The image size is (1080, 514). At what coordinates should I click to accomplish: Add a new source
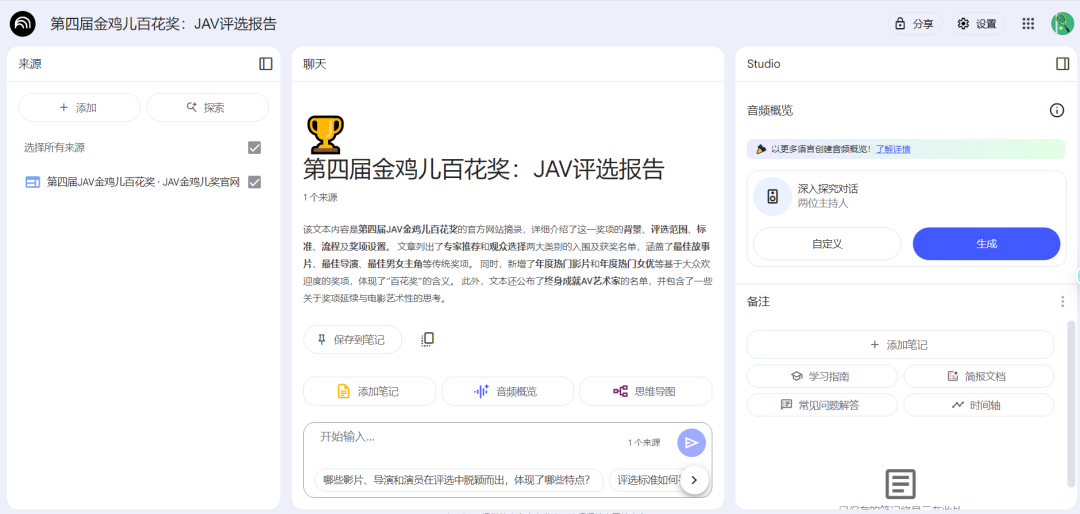click(79, 107)
